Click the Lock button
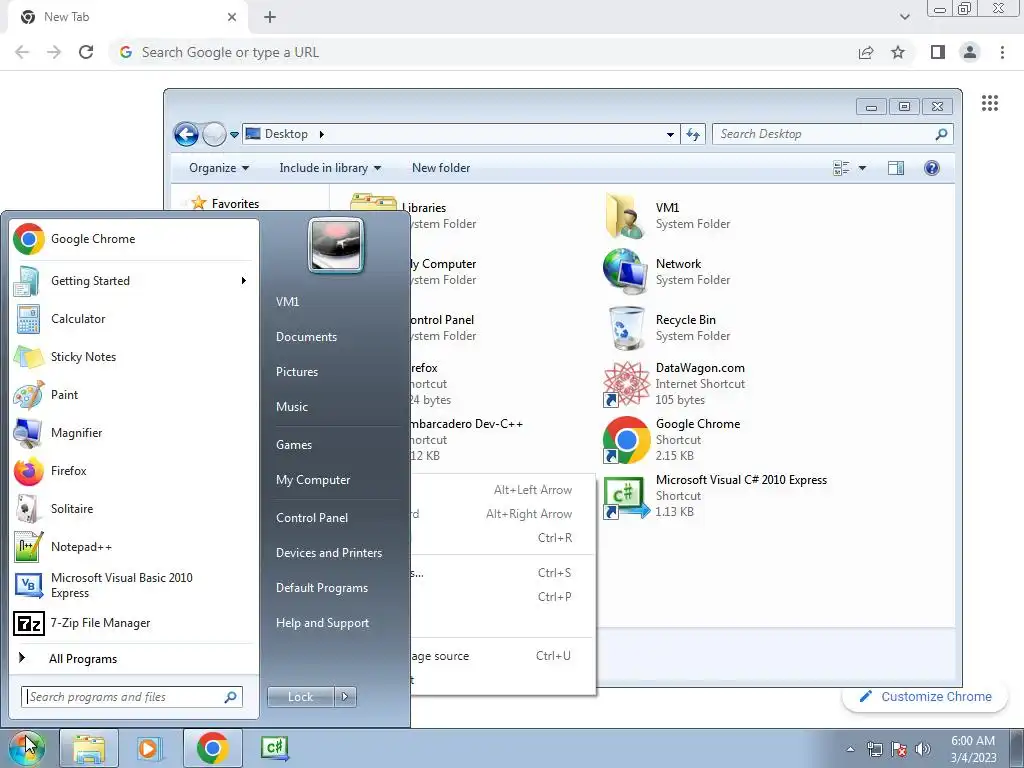This screenshot has height=768, width=1024. pyautogui.click(x=300, y=697)
